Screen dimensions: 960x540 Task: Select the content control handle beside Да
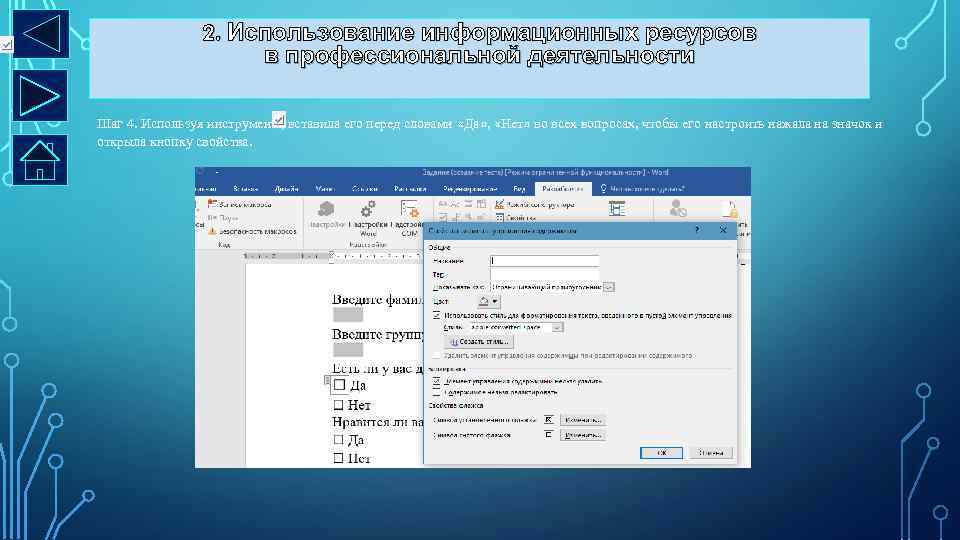tap(328, 381)
